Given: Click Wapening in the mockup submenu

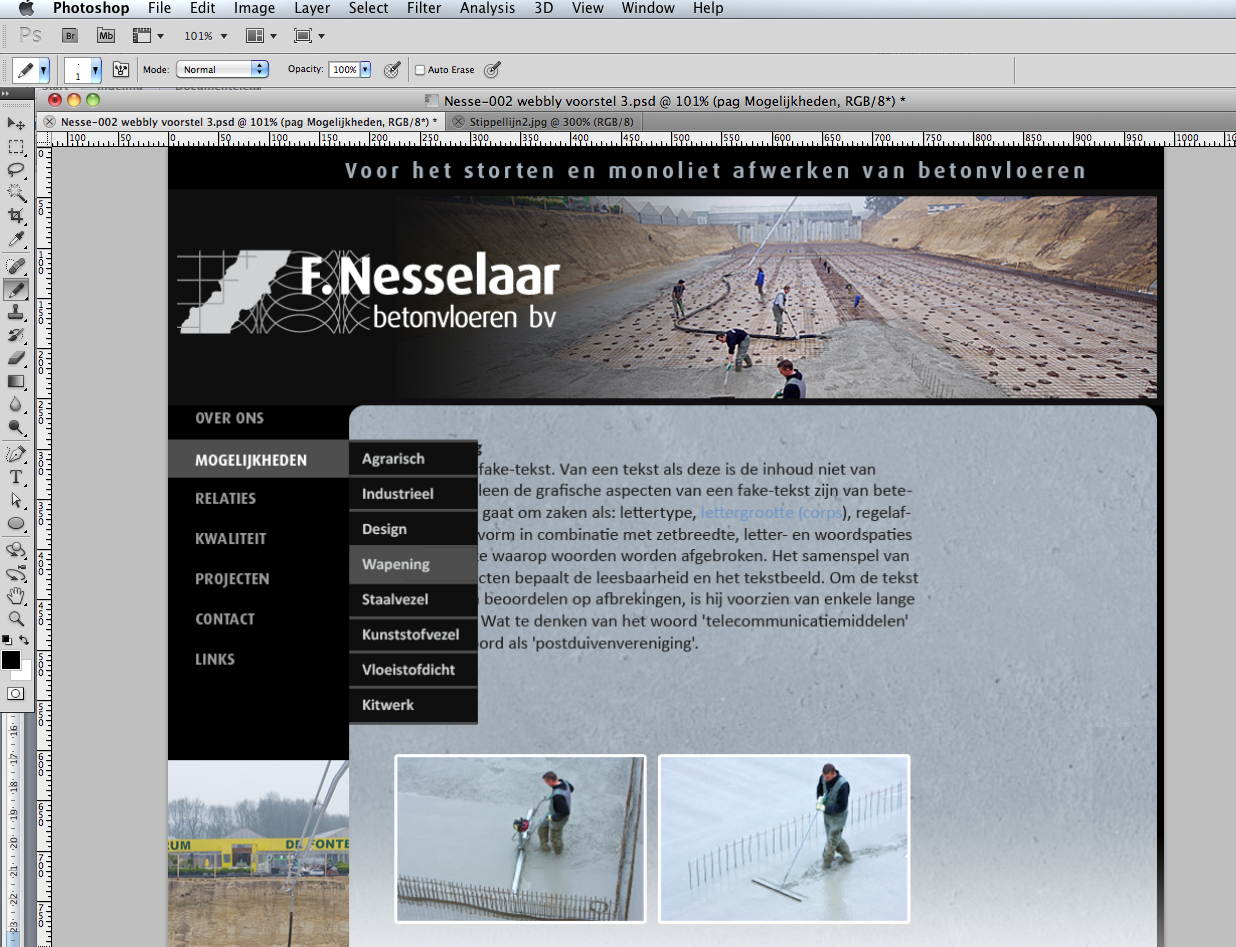Looking at the screenshot, I should [x=413, y=564].
